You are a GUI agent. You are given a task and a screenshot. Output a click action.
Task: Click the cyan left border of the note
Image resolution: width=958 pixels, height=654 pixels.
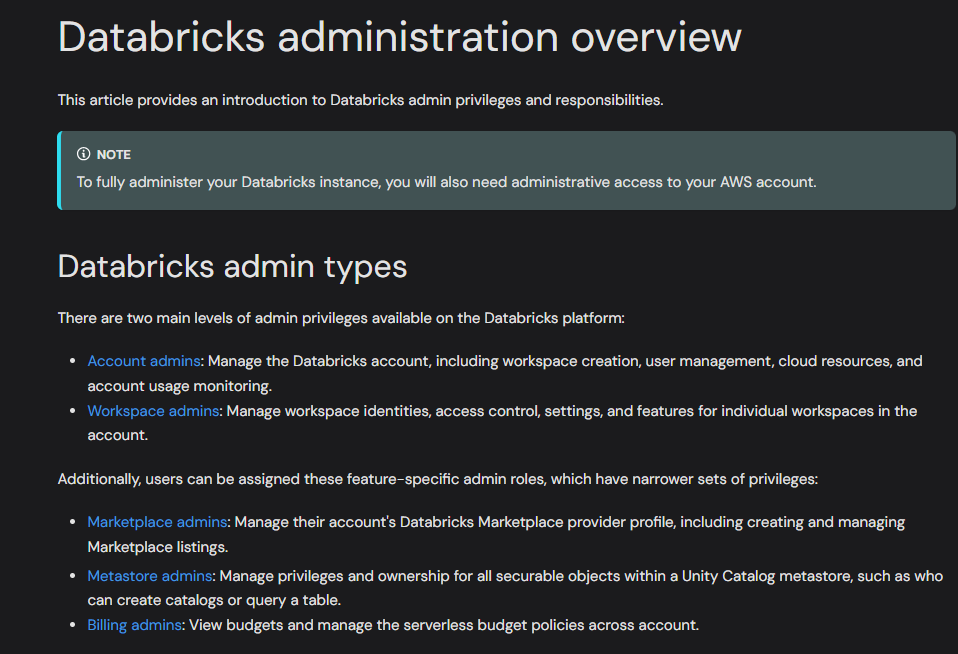(x=59, y=170)
